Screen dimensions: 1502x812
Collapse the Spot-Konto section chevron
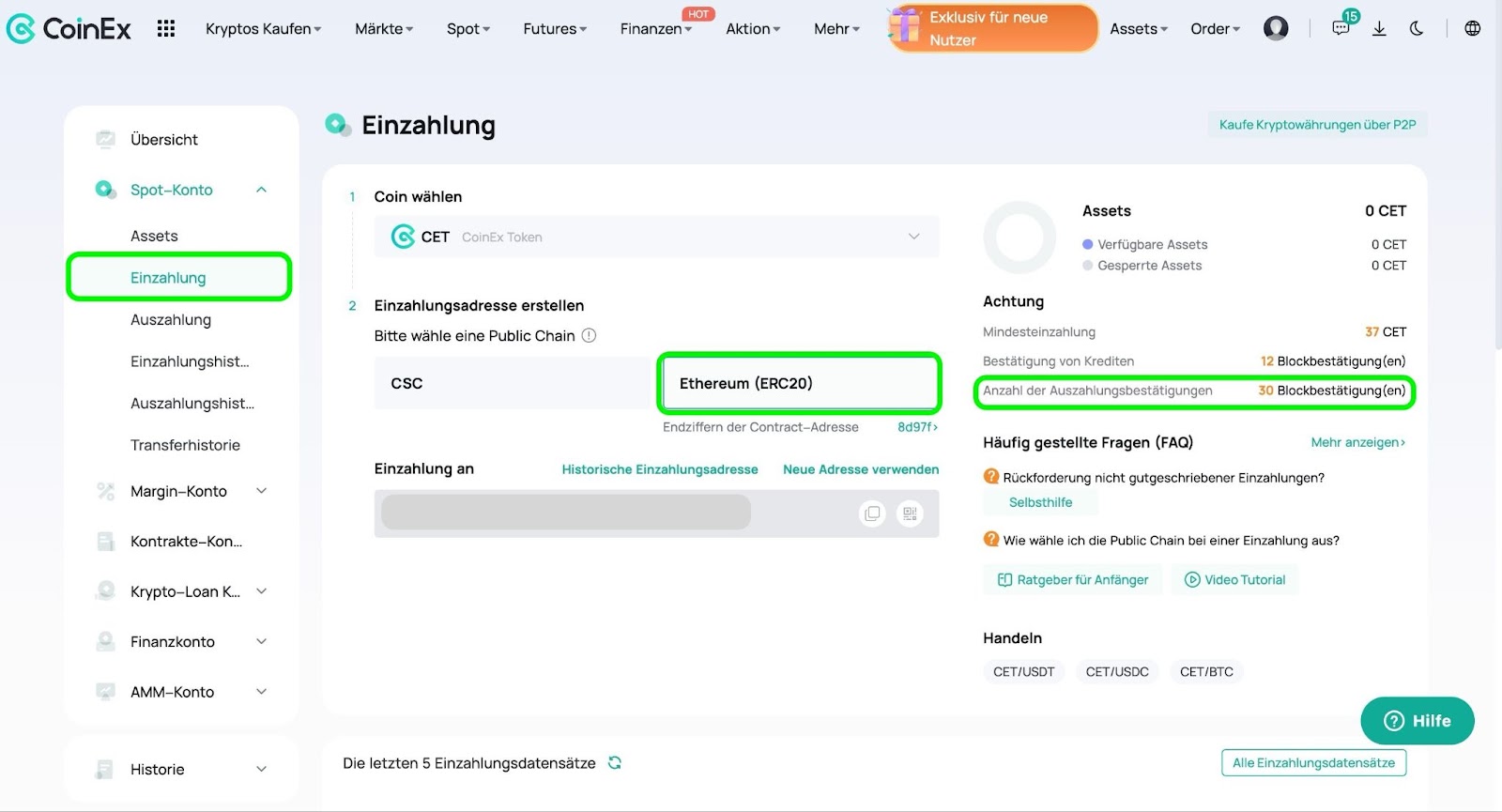click(x=262, y=190)
